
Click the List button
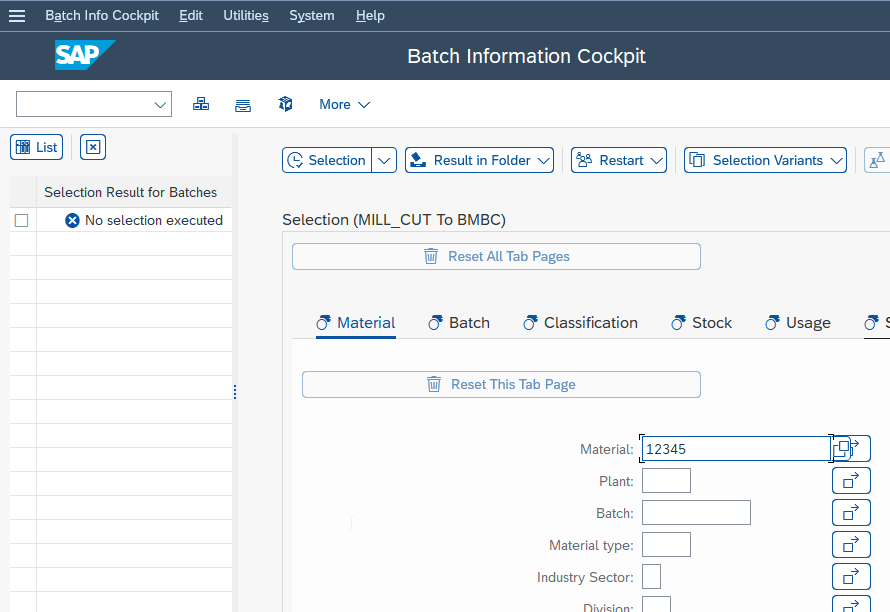[x=36, y=148]
